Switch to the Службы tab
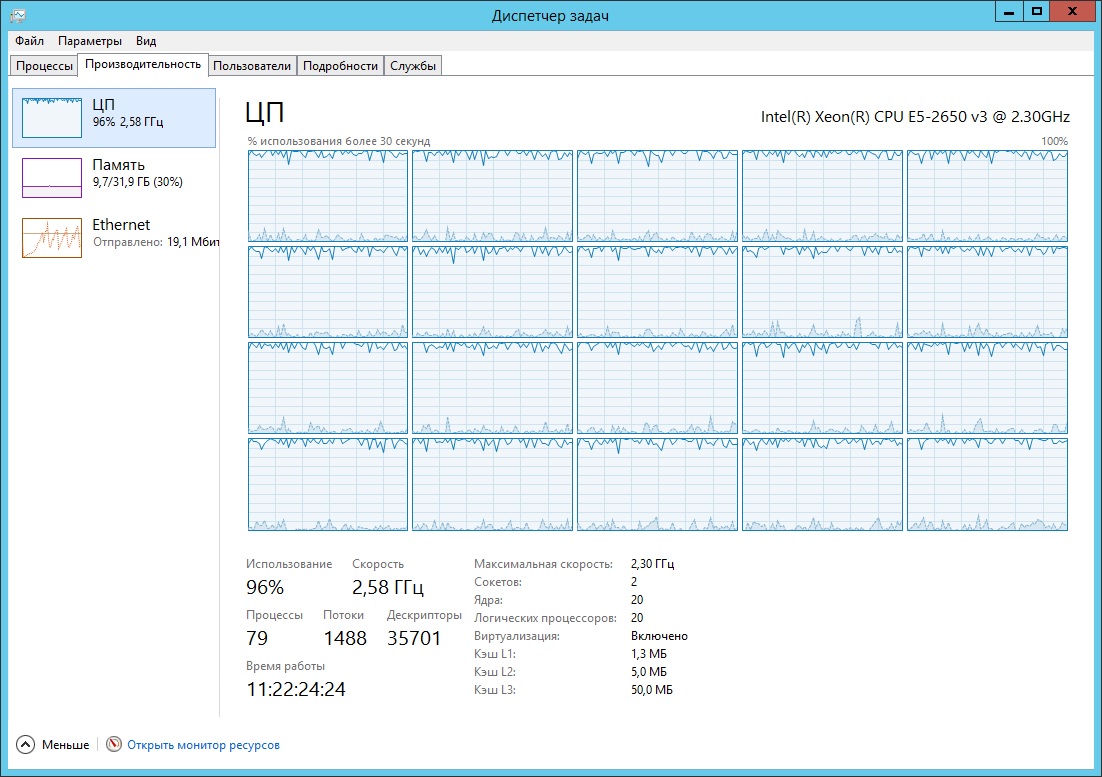 (413, 66)
